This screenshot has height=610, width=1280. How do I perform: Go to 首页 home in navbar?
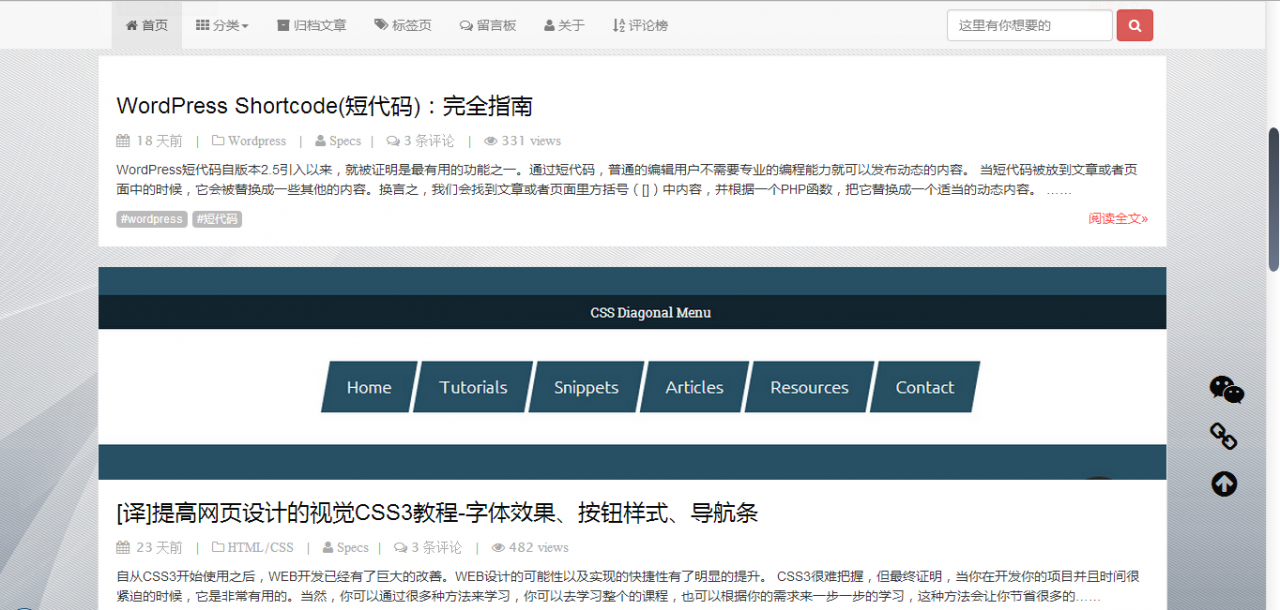click(147, 25)
